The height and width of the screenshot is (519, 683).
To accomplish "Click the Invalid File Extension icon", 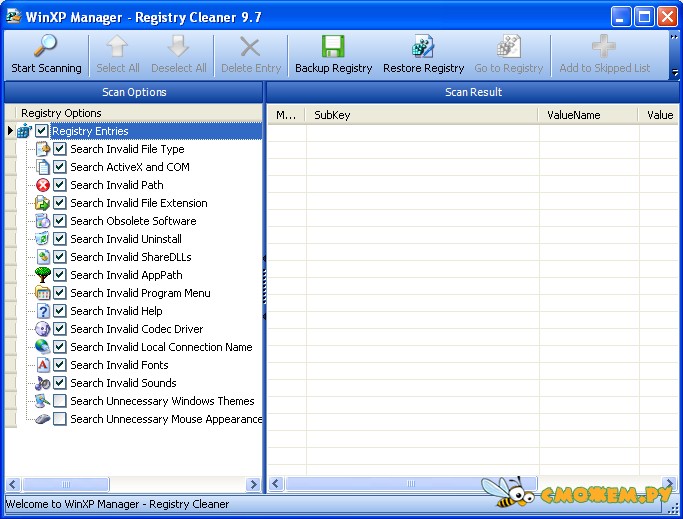I will click(43, 203).
